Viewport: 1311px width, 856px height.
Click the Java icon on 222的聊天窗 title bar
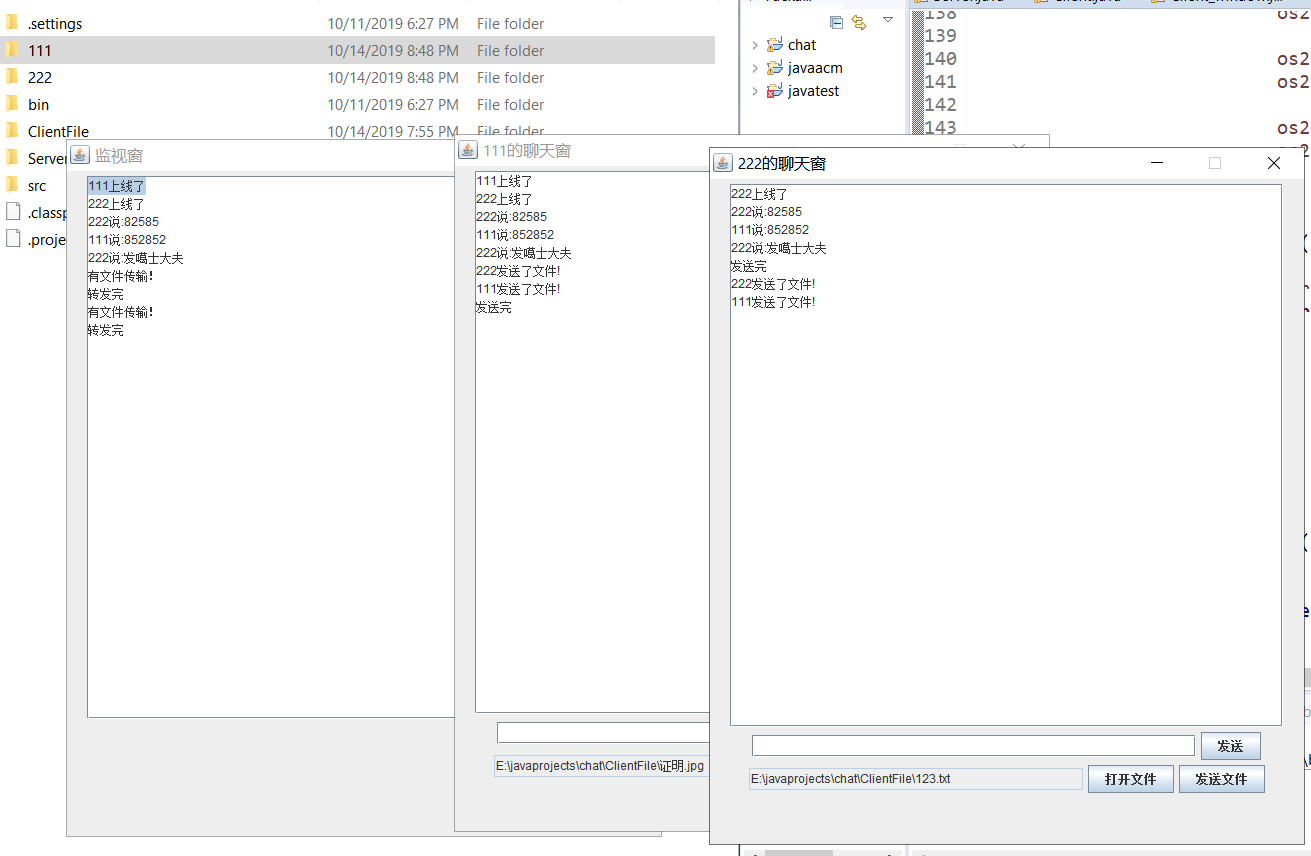(721, 163)
